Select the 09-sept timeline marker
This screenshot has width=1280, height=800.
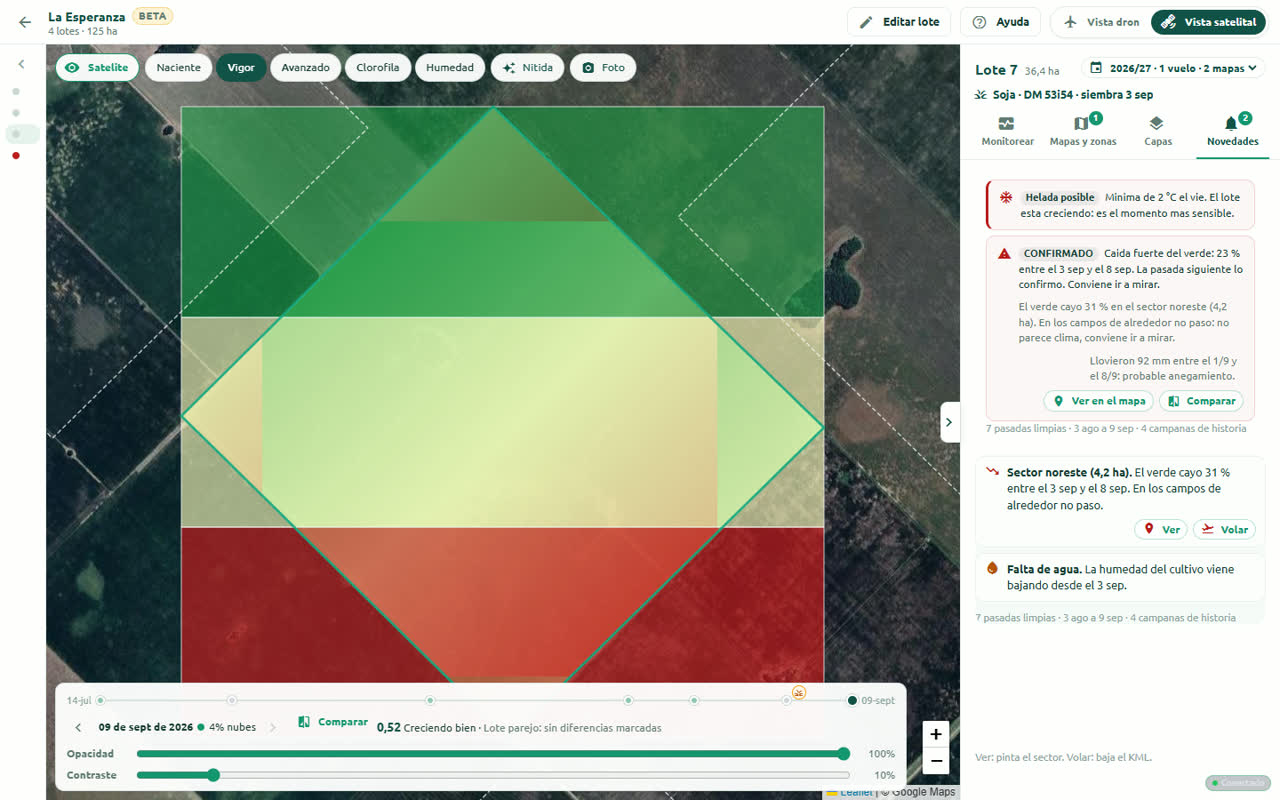(x=852, y=700)
